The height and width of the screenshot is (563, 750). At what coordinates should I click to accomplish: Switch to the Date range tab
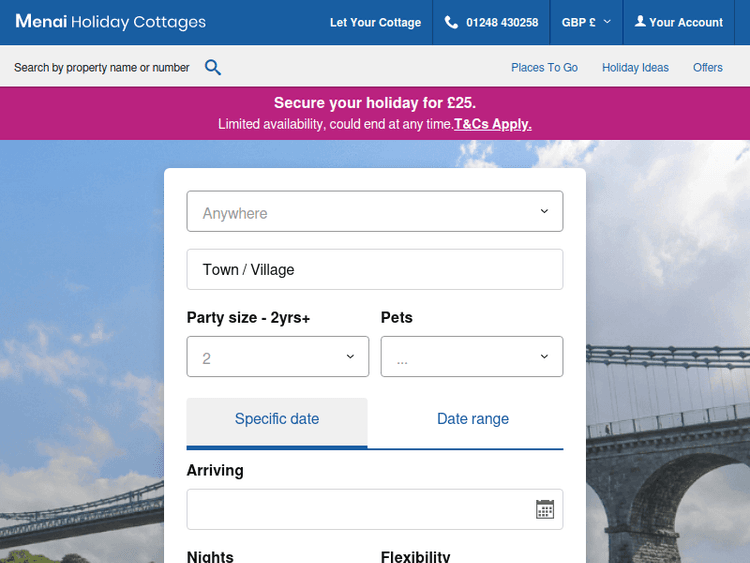click(x=473, y=420)
